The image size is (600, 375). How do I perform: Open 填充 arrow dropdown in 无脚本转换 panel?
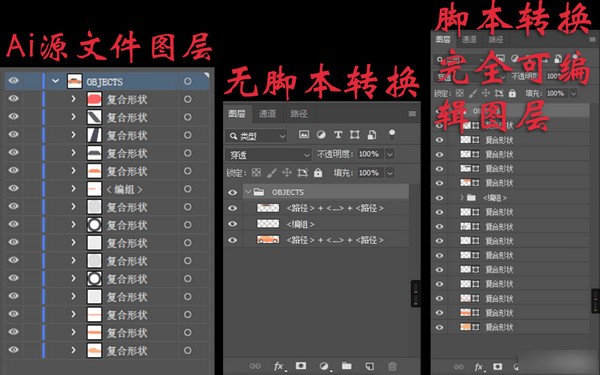tap(390, 173)
